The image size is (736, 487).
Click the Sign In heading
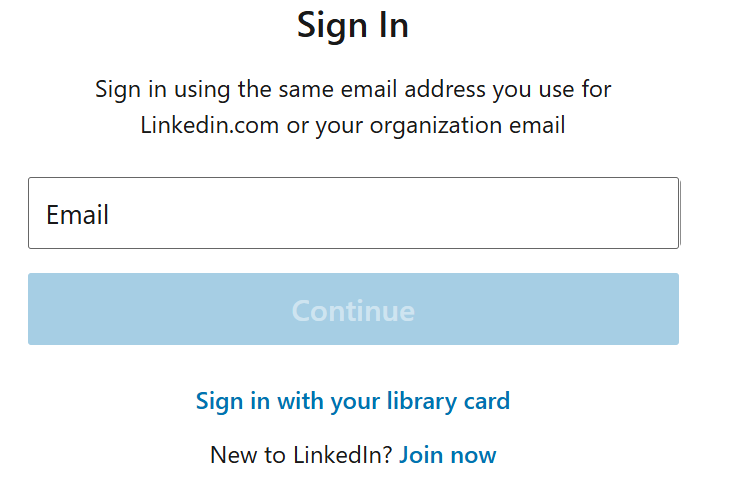click(x=353, y=26)
